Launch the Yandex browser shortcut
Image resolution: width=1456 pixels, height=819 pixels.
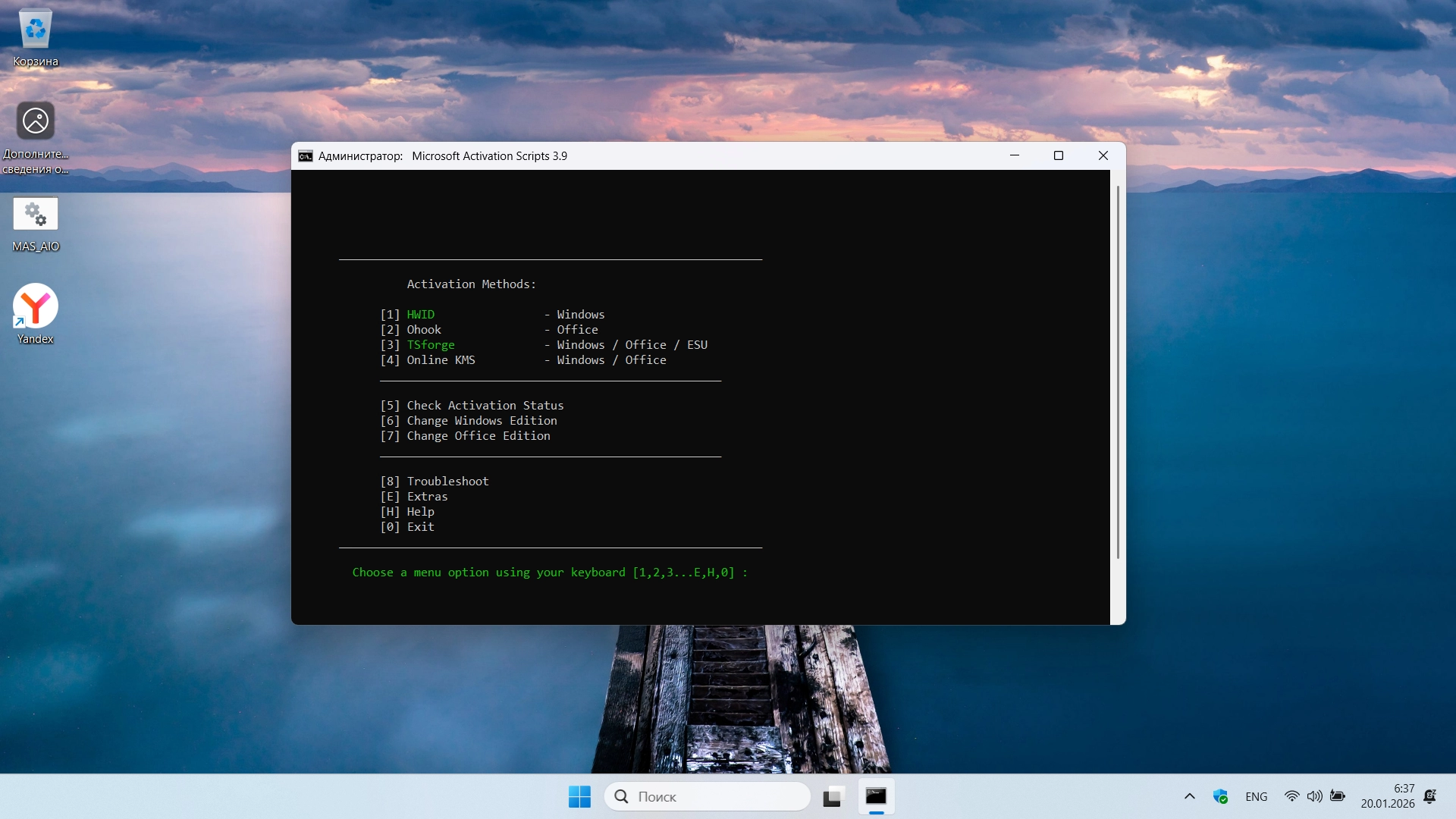point(36,306)
